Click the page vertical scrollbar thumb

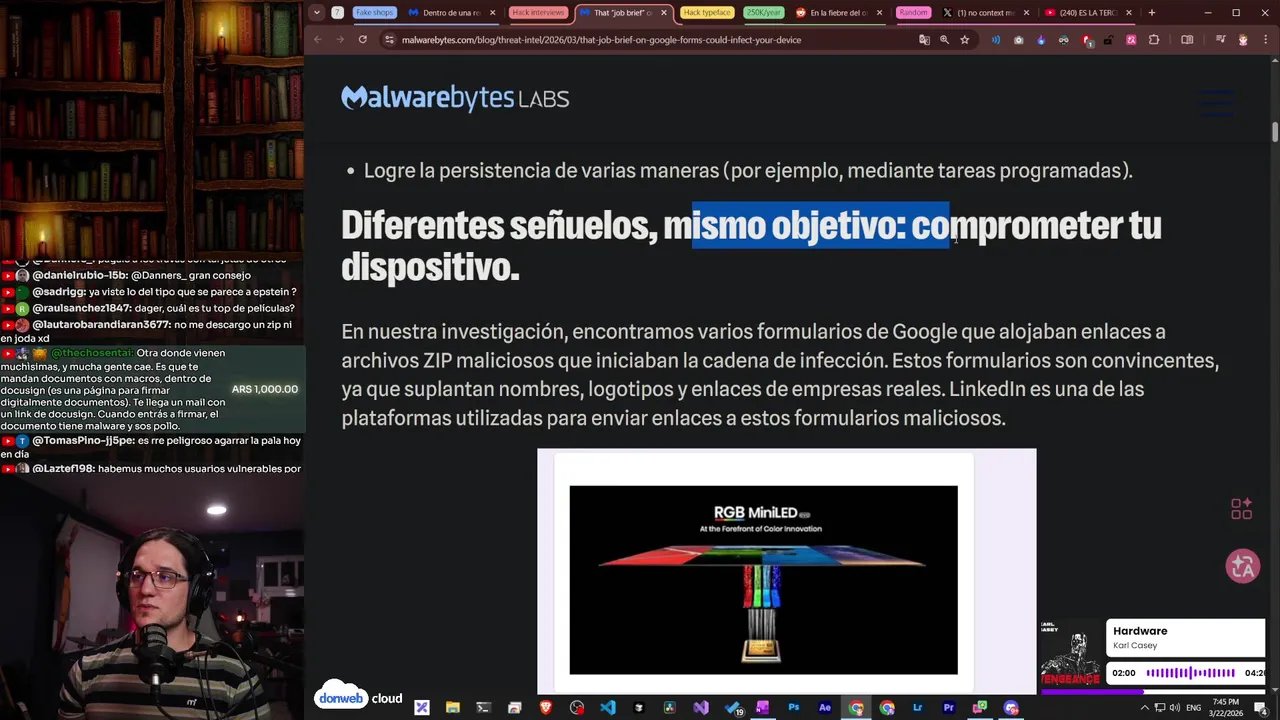click(1275, 131)
